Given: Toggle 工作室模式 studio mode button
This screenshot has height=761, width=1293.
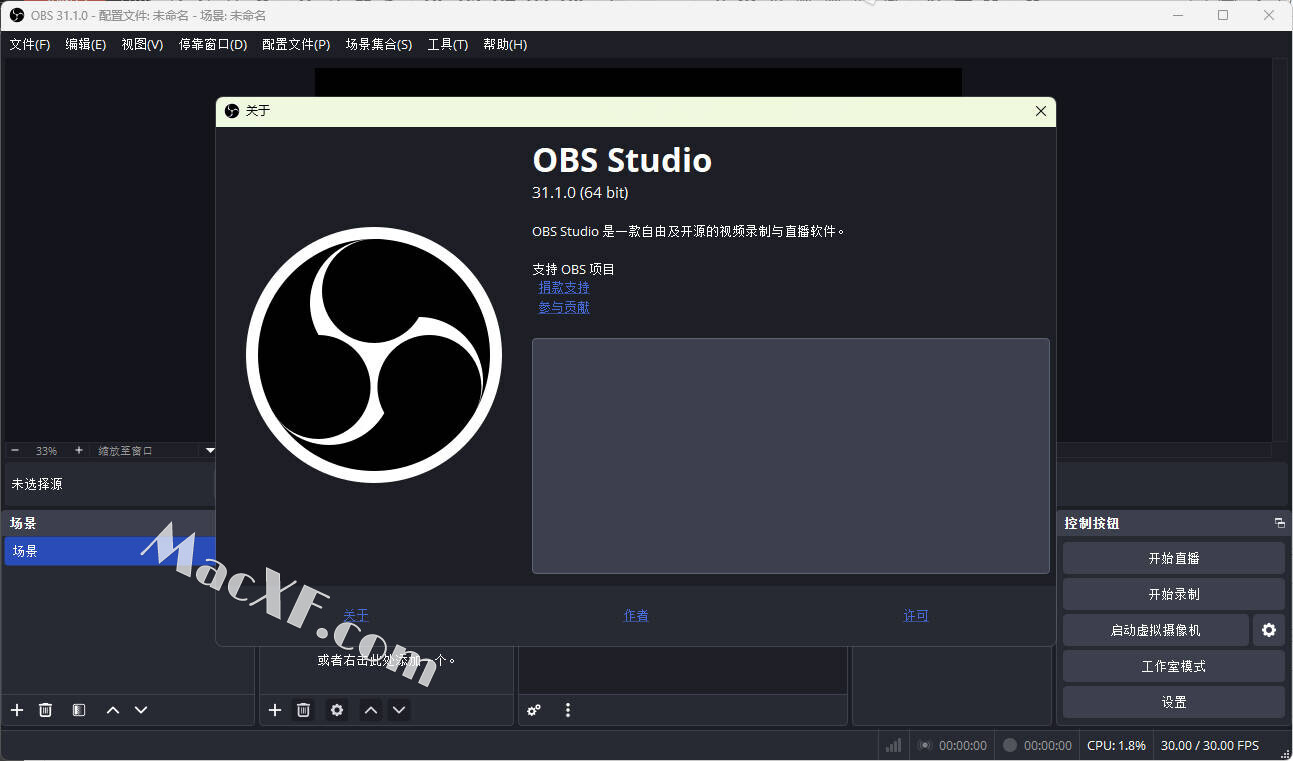Looking at the screenshot, I should click(1174, 666).
